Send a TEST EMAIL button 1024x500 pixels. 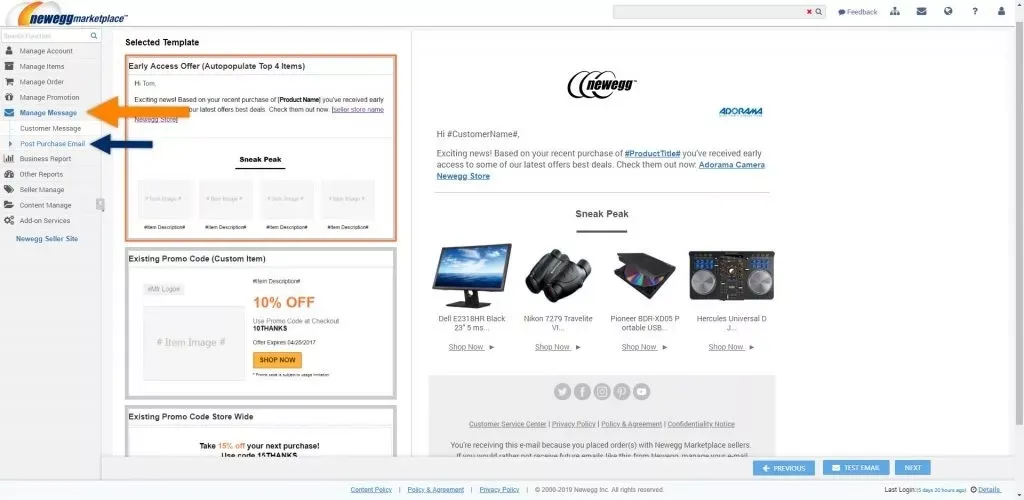pos(856,468)
